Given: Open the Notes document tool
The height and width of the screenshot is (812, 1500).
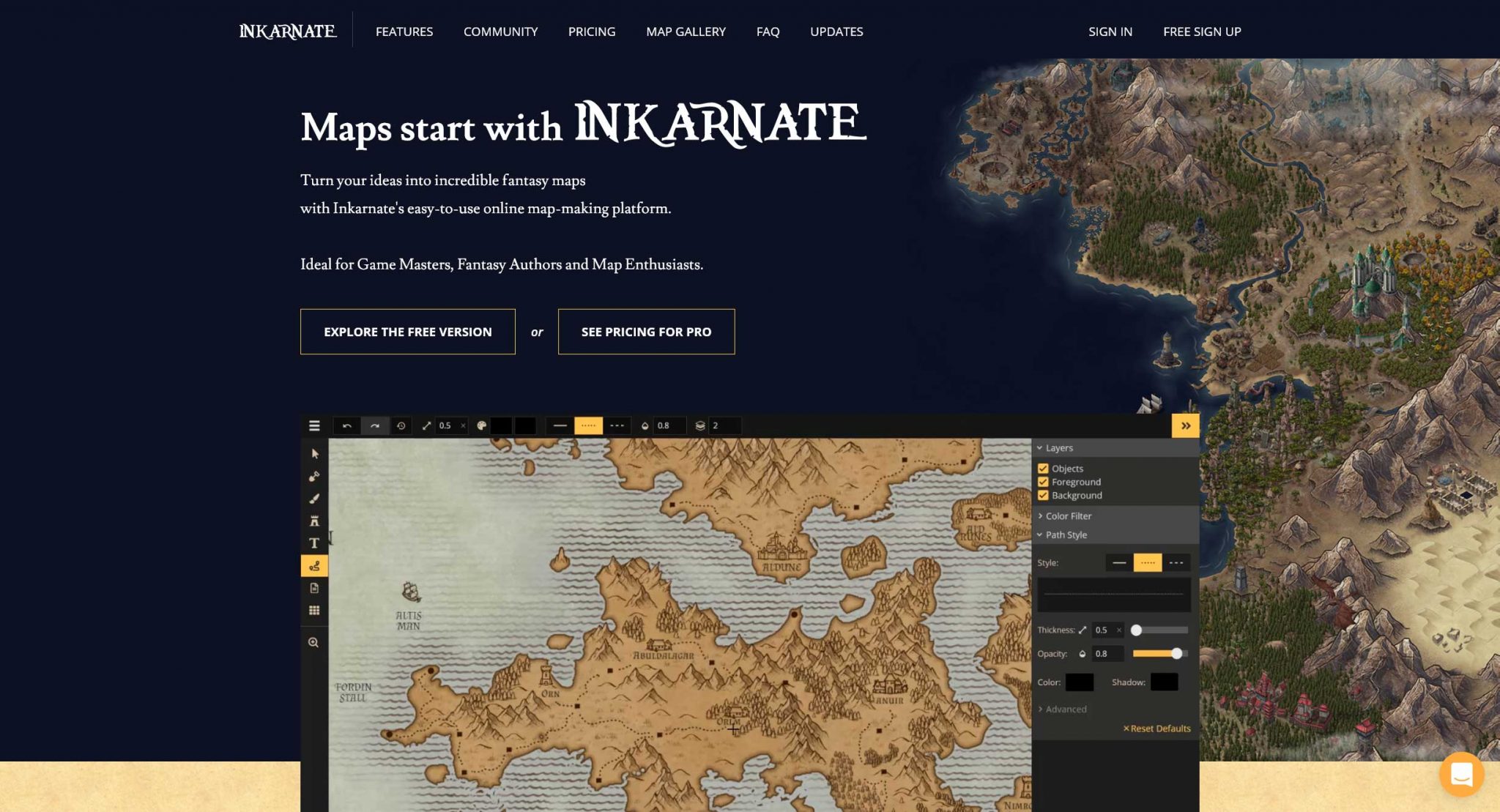Looking at the screenshot, I should 314,588.
